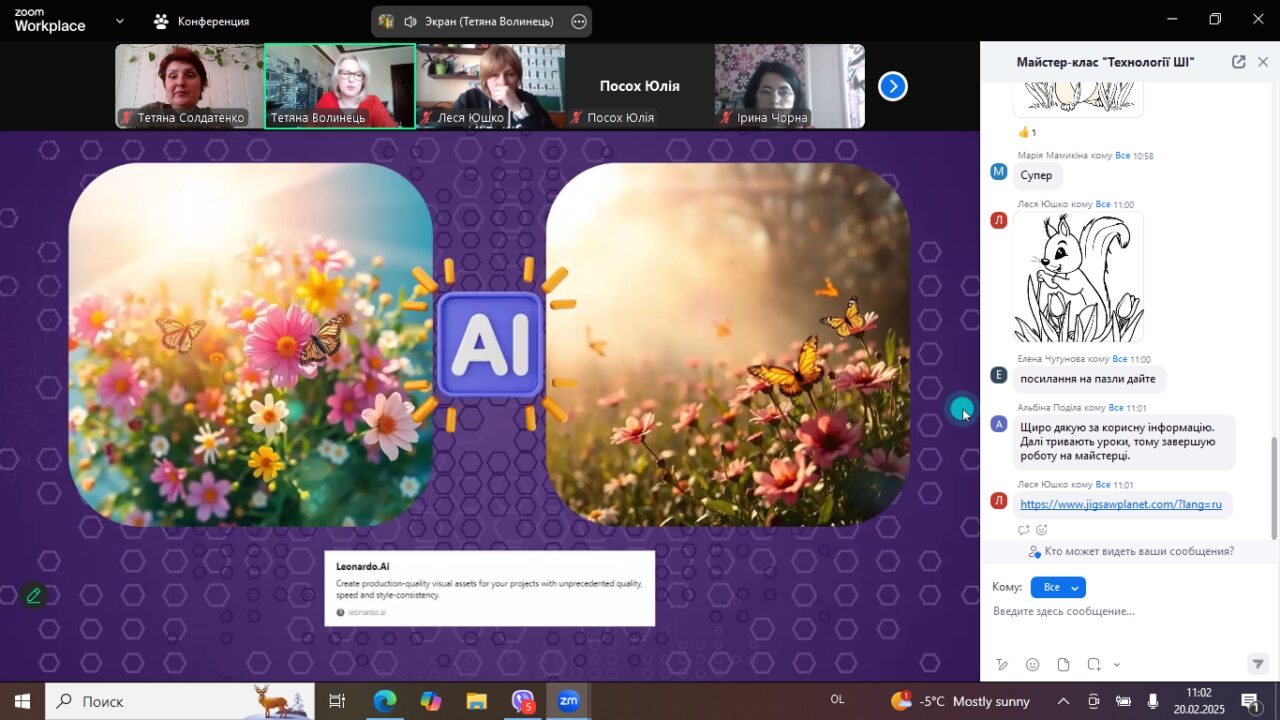The width and height of the screenshot is (1280, 720).
Task: Select Леся Юшко's video thumbnail
Action: tap(490, 86)
